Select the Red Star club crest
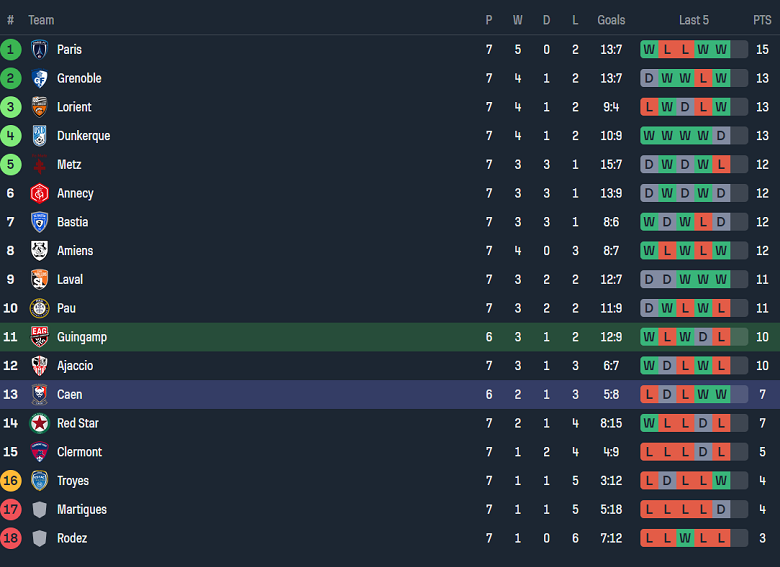Viewport: 780px width, 567px height. pyautogui.click(x=40, y=423)
